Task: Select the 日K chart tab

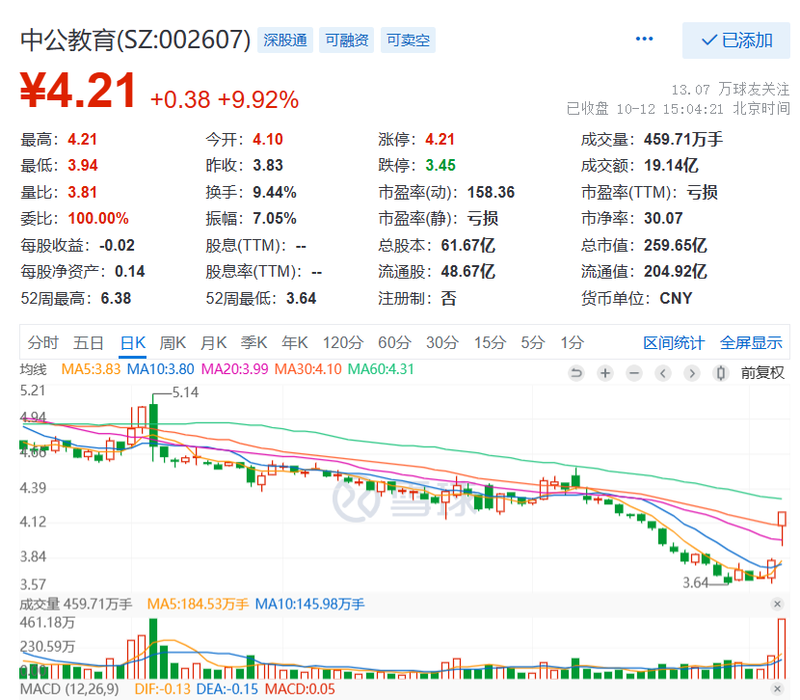Action: pos(133,342)
